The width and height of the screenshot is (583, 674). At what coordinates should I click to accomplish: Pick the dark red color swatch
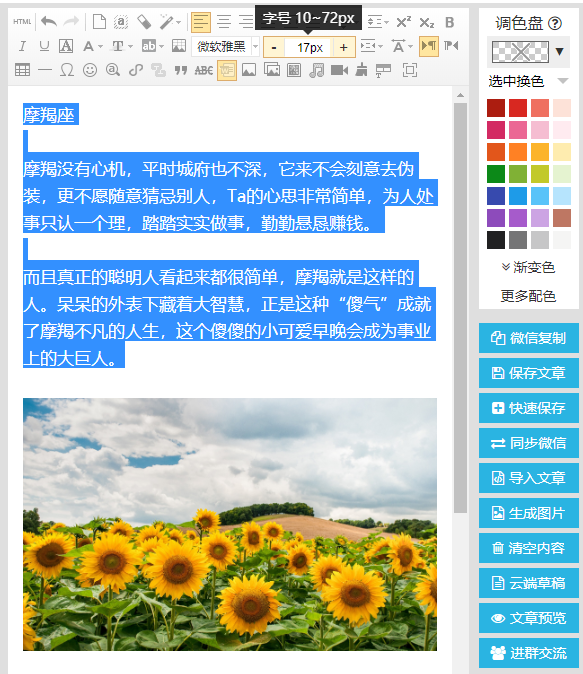(x=496, y=108)
